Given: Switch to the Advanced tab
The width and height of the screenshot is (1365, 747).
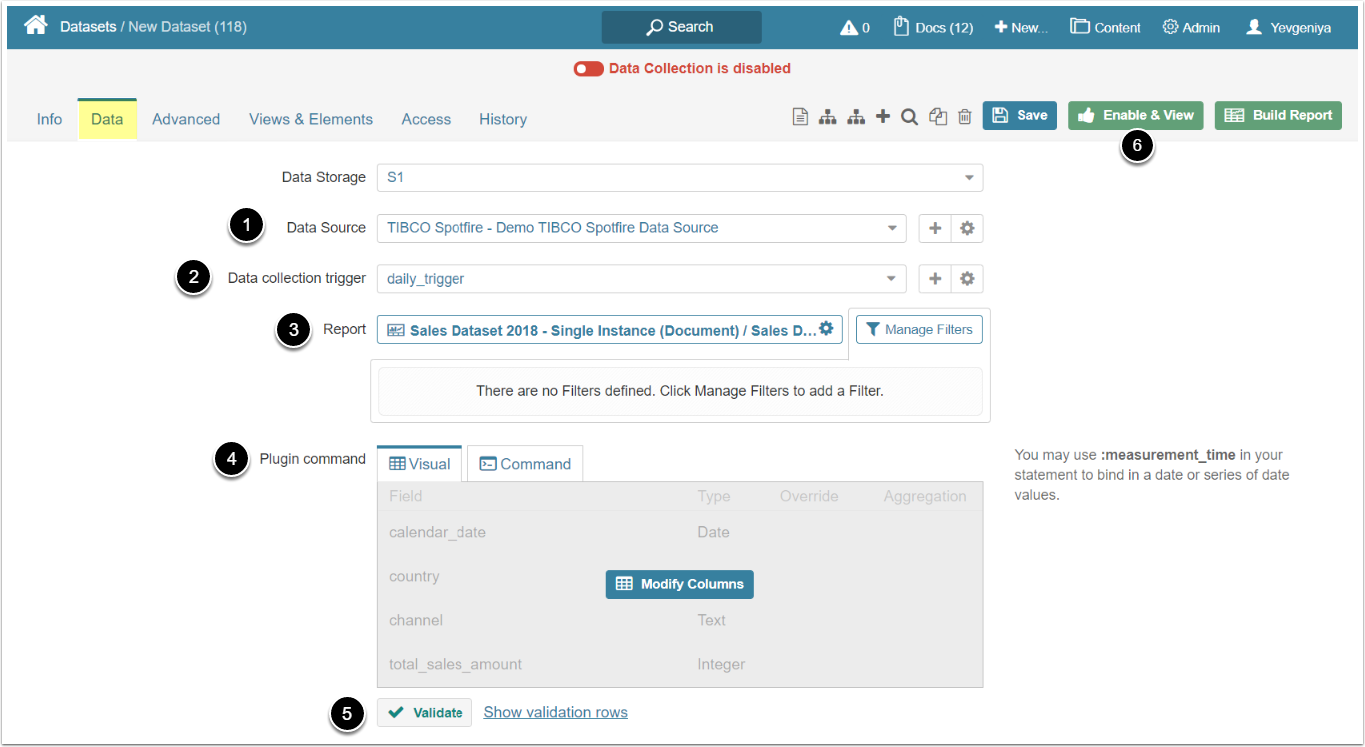Looking at the screenshot, I should [186, 119].
